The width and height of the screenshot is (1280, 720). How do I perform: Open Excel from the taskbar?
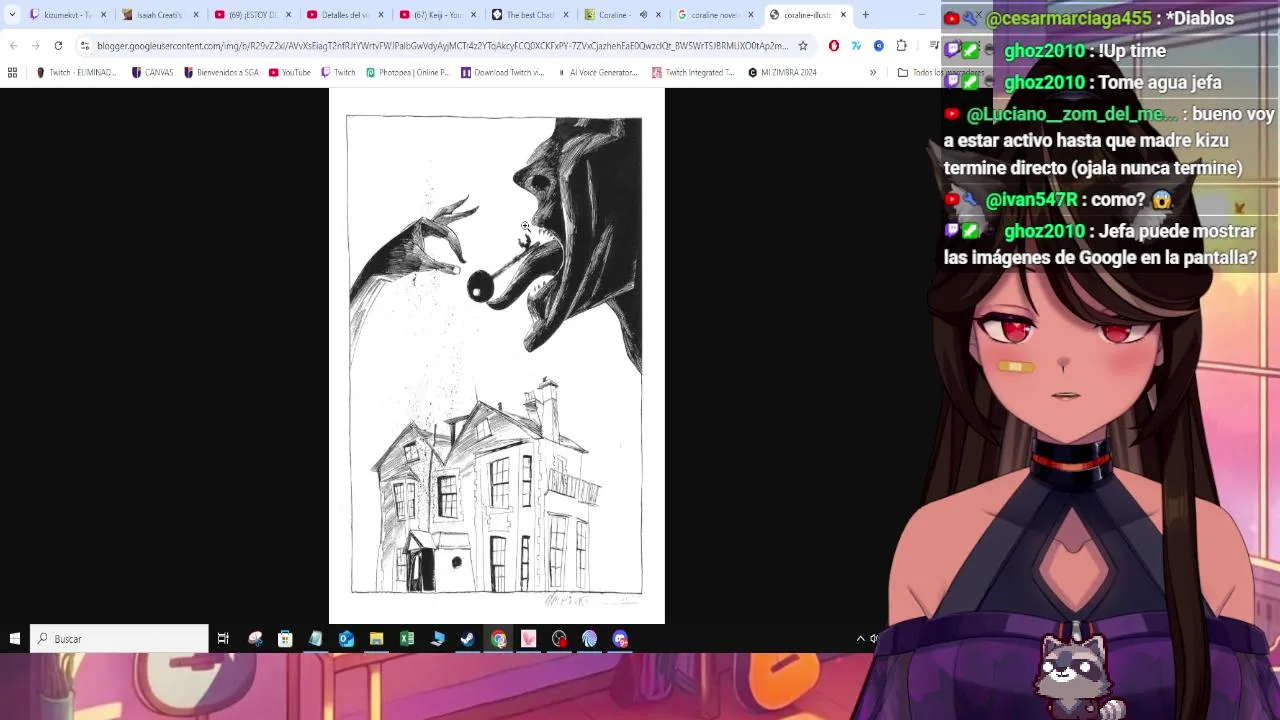coord(407,639)
